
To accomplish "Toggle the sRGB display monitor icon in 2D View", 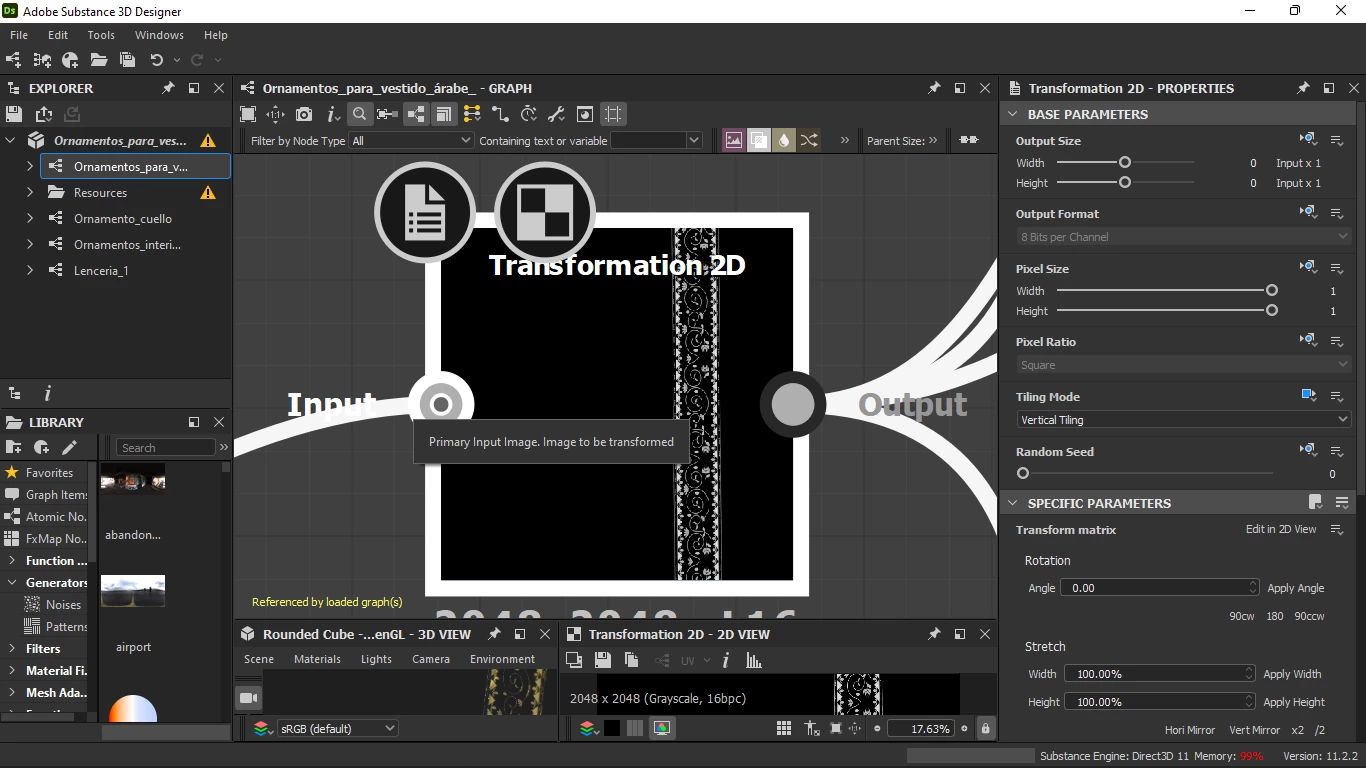I will coord(661,729).
